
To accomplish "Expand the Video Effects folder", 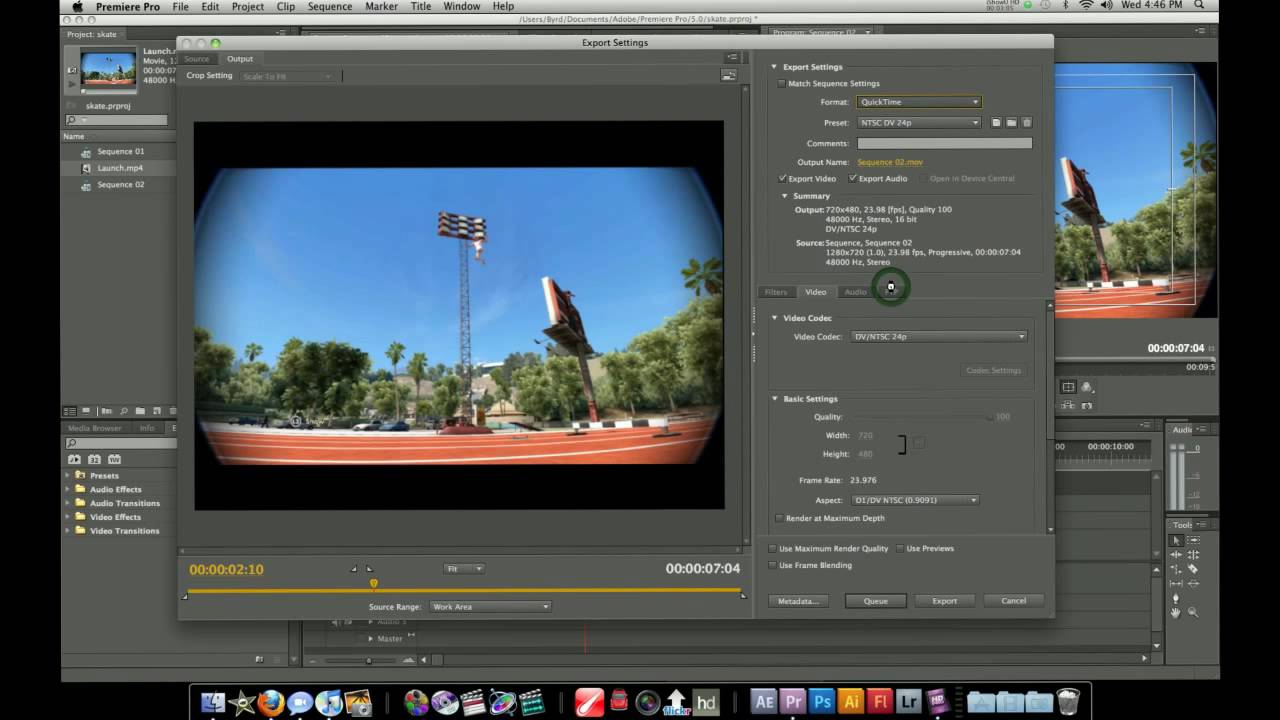I will (67, 517).
